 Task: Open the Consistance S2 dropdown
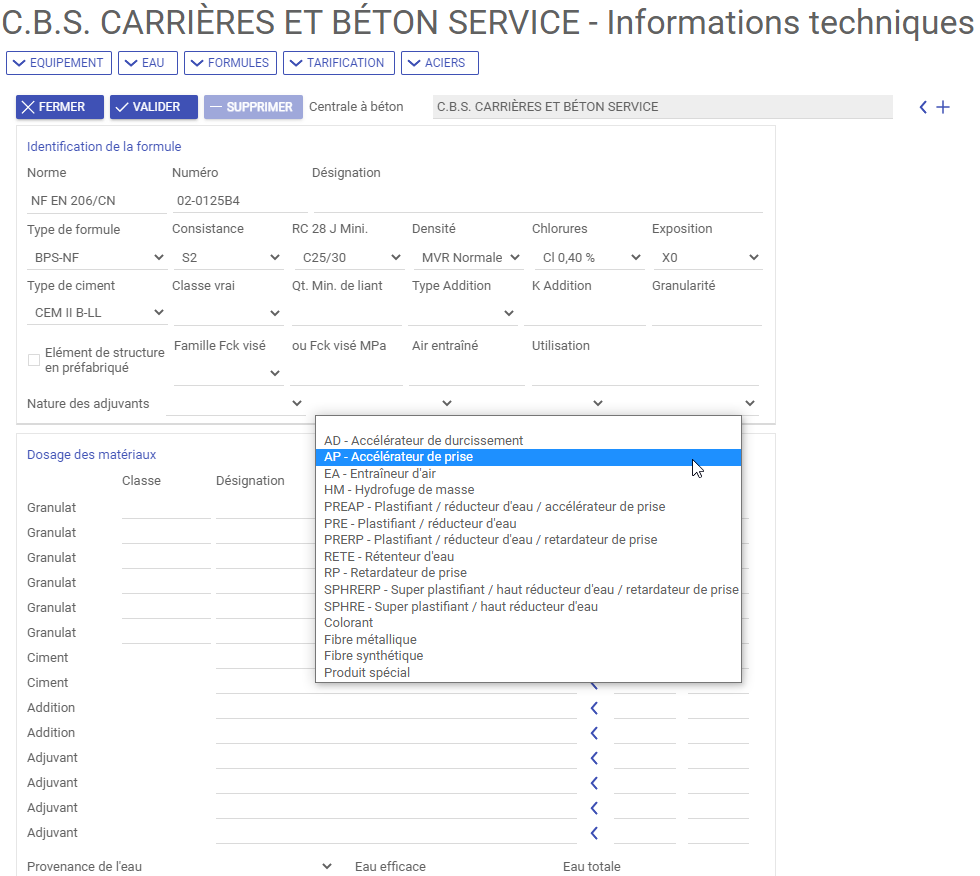[228, 257]
